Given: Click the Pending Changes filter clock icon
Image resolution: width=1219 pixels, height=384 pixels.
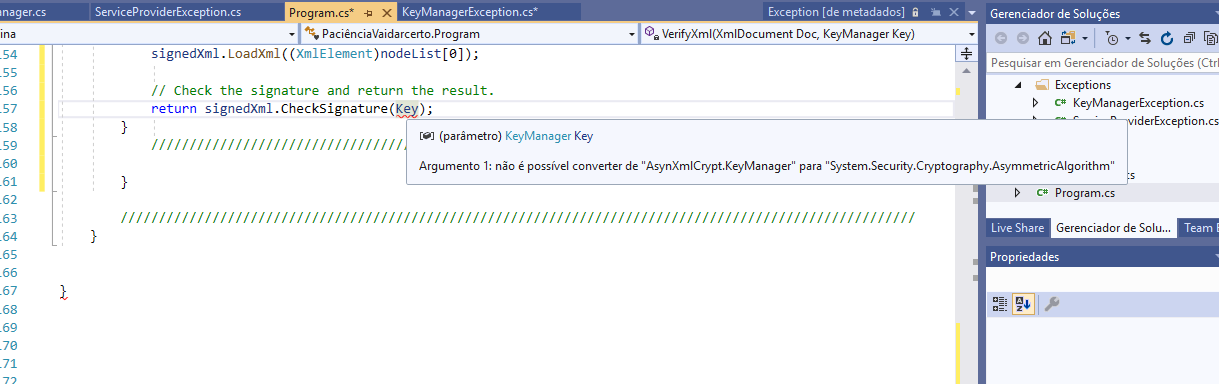Looking at the screenshot, I should pyautogui.click(x=1113, y=39).
